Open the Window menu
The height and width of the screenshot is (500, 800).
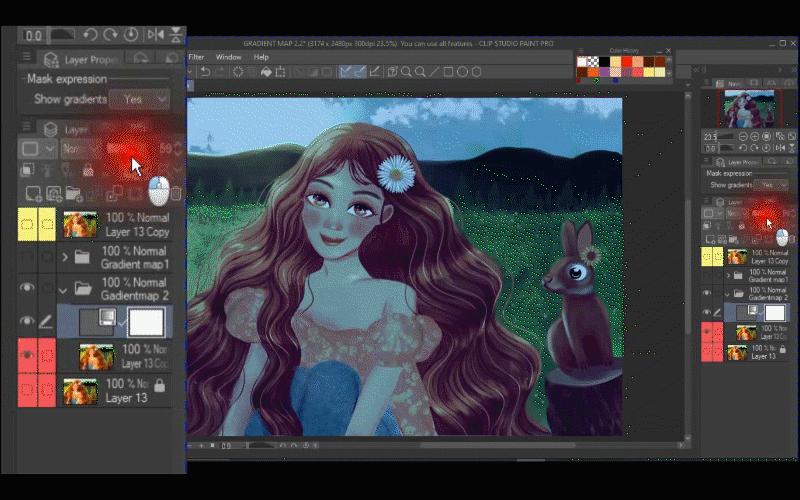[x=228, y=57]
